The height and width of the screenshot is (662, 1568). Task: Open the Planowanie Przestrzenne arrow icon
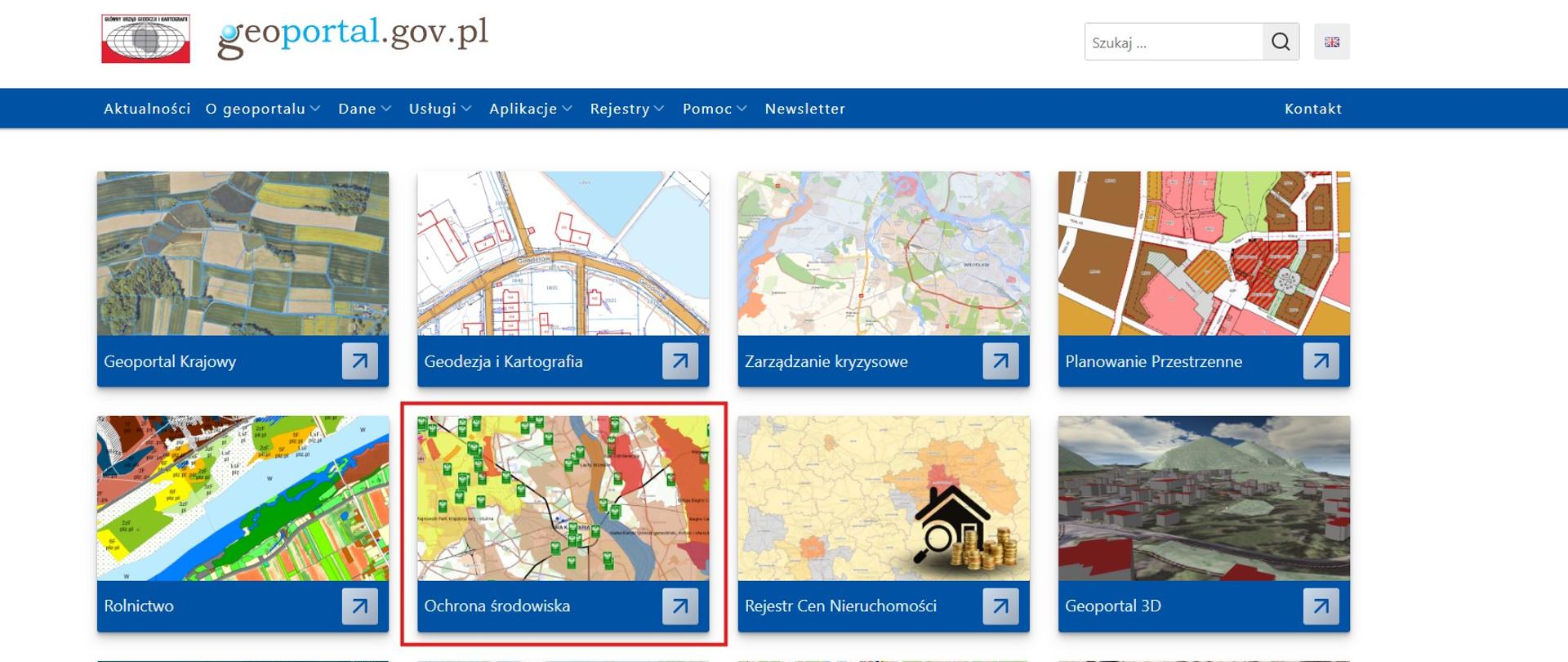tap(1321, 361)
